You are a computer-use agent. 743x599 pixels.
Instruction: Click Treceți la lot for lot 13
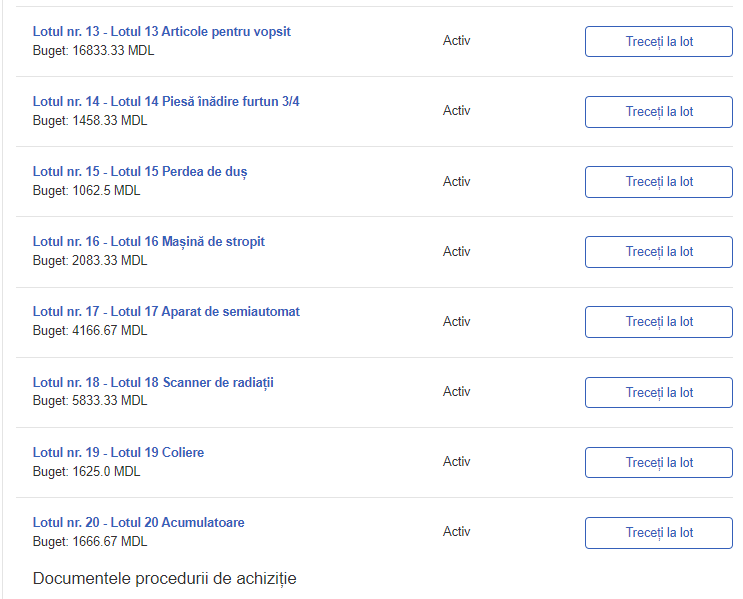[659, 42]
